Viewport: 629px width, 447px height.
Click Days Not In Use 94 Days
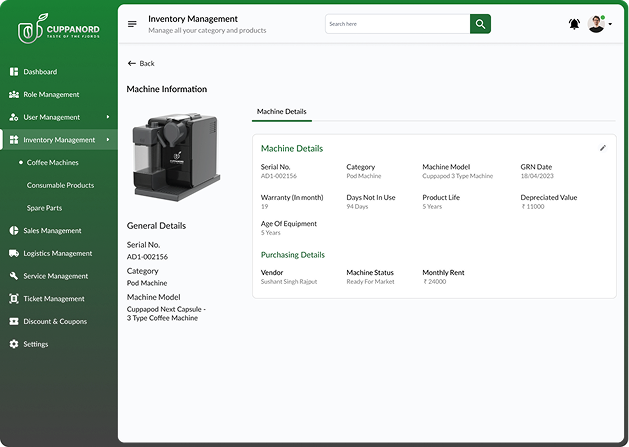(357, 207)
